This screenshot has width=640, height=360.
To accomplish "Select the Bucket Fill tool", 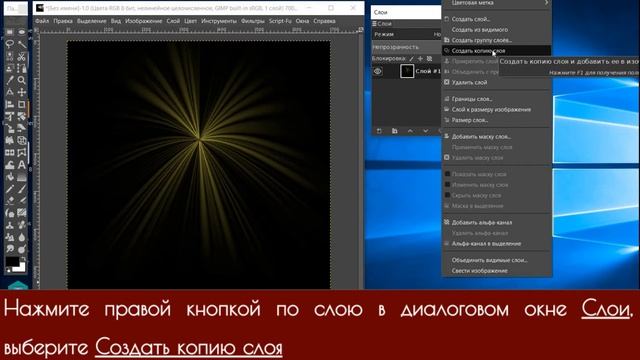I will pyautogui.click(x=10, y=177).
